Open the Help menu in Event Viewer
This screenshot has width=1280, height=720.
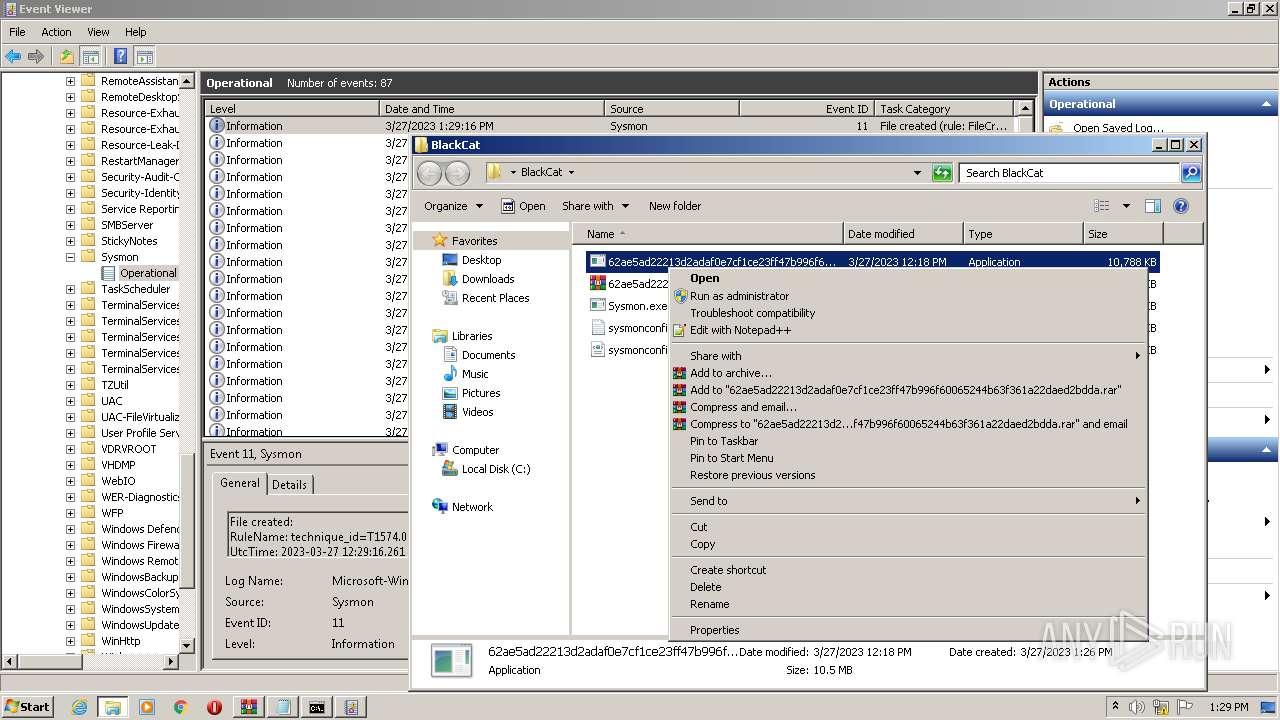click(135, 32)
